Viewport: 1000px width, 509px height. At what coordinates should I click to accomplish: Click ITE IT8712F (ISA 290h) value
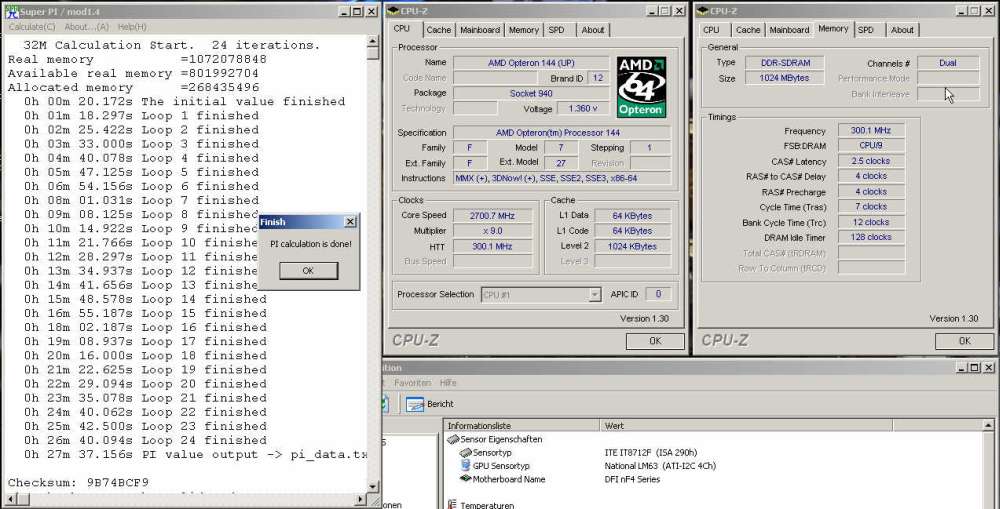pos(651,453)
